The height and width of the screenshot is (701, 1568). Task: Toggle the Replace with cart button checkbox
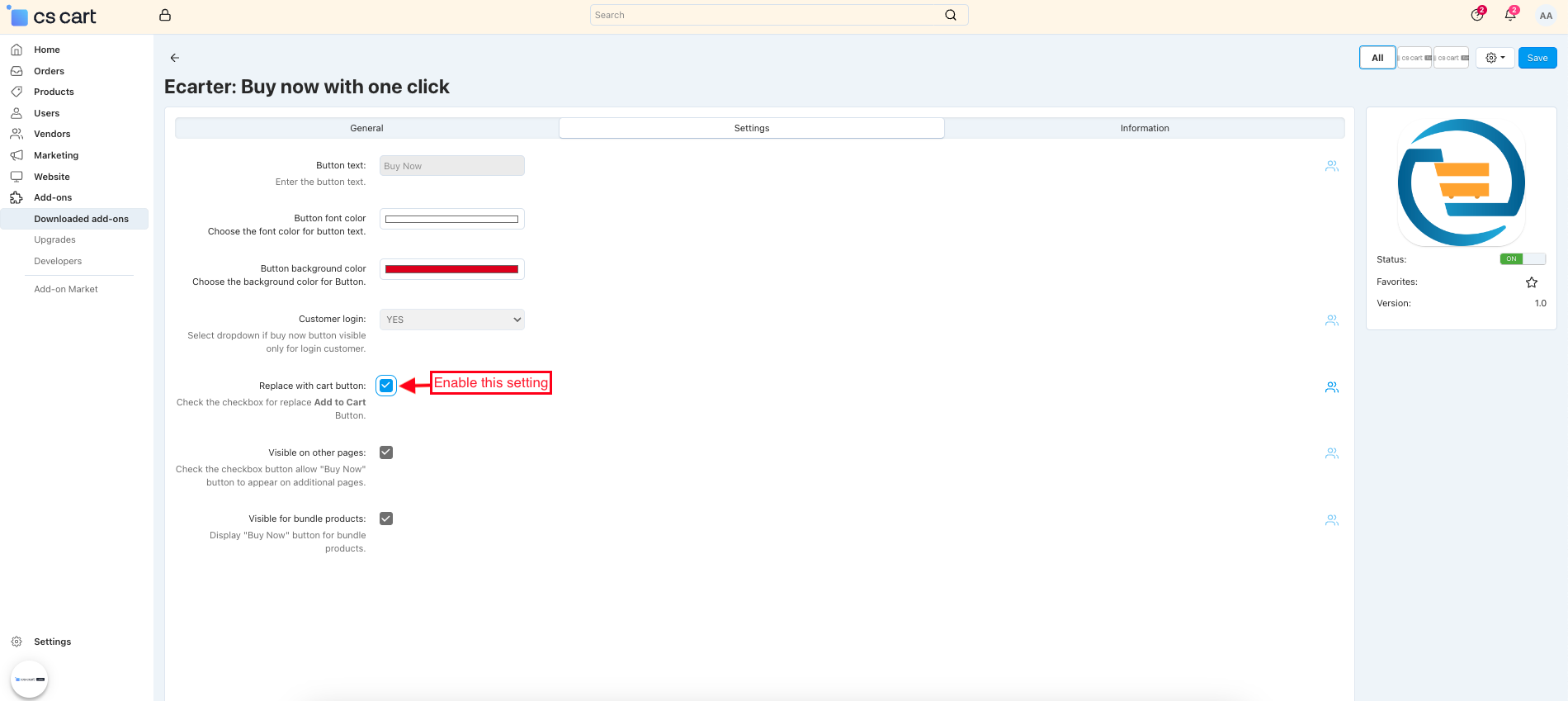386,386
